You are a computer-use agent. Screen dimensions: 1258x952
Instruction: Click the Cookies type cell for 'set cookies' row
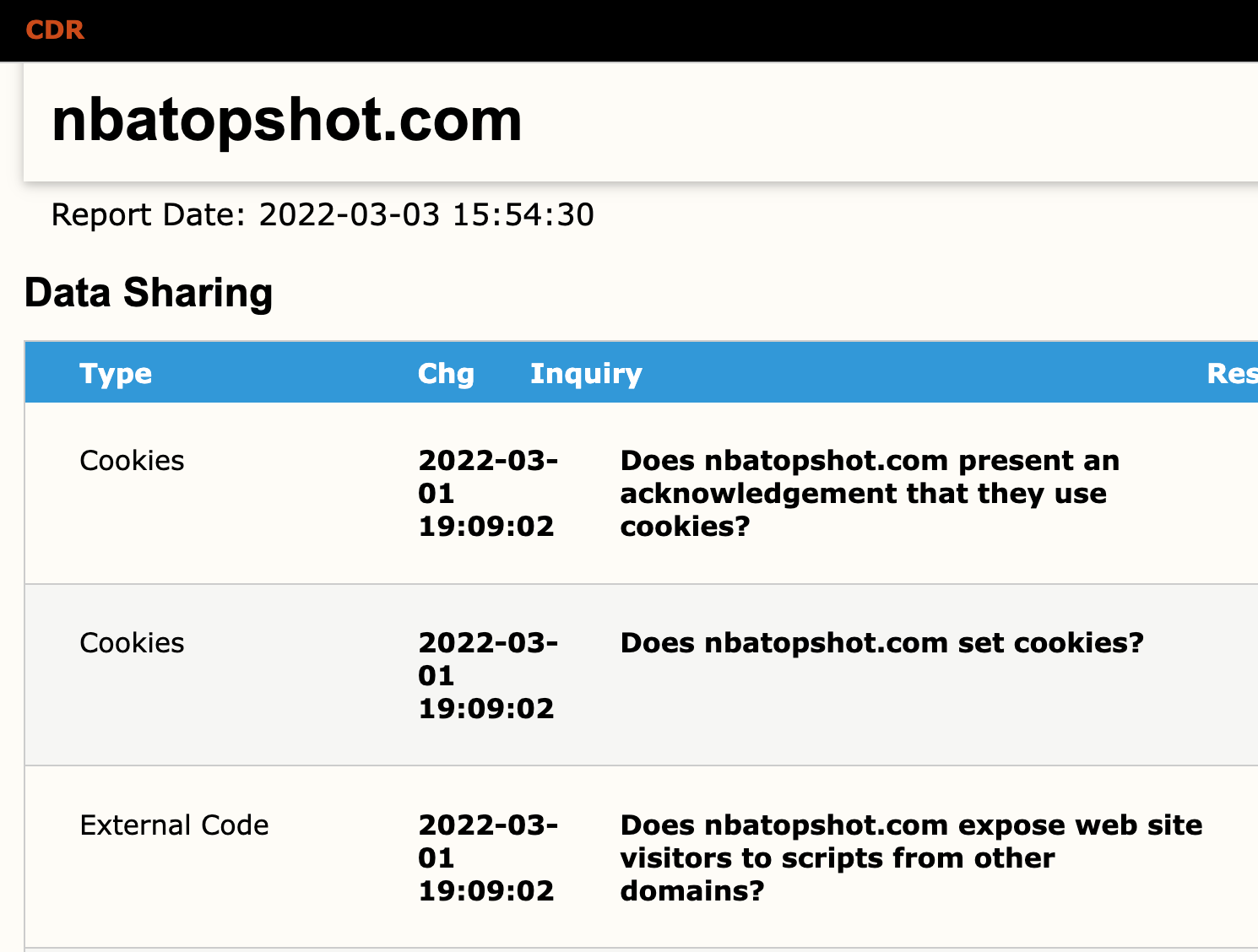[132, 643]
